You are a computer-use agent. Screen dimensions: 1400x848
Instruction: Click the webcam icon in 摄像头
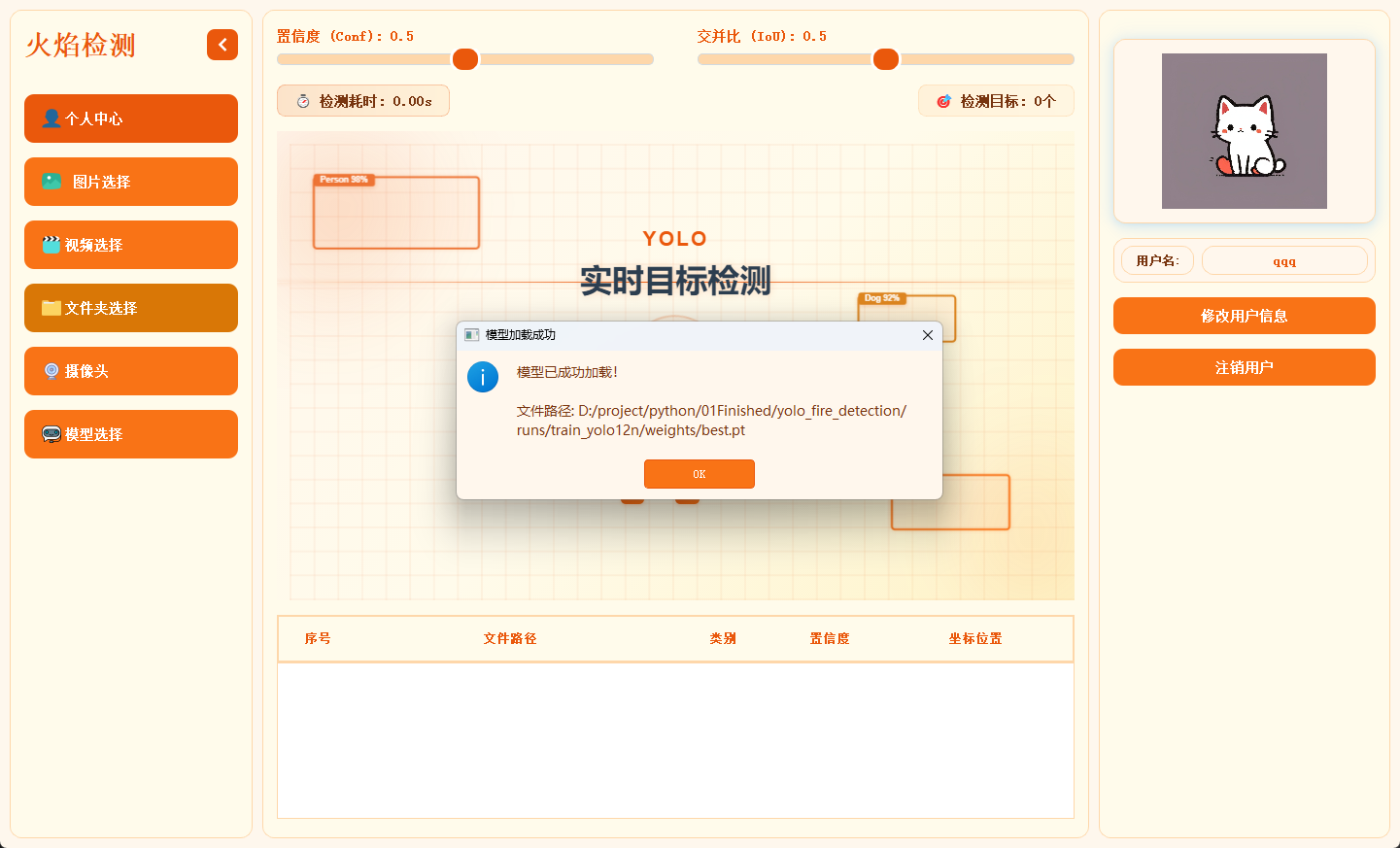(x=51, y=371)
